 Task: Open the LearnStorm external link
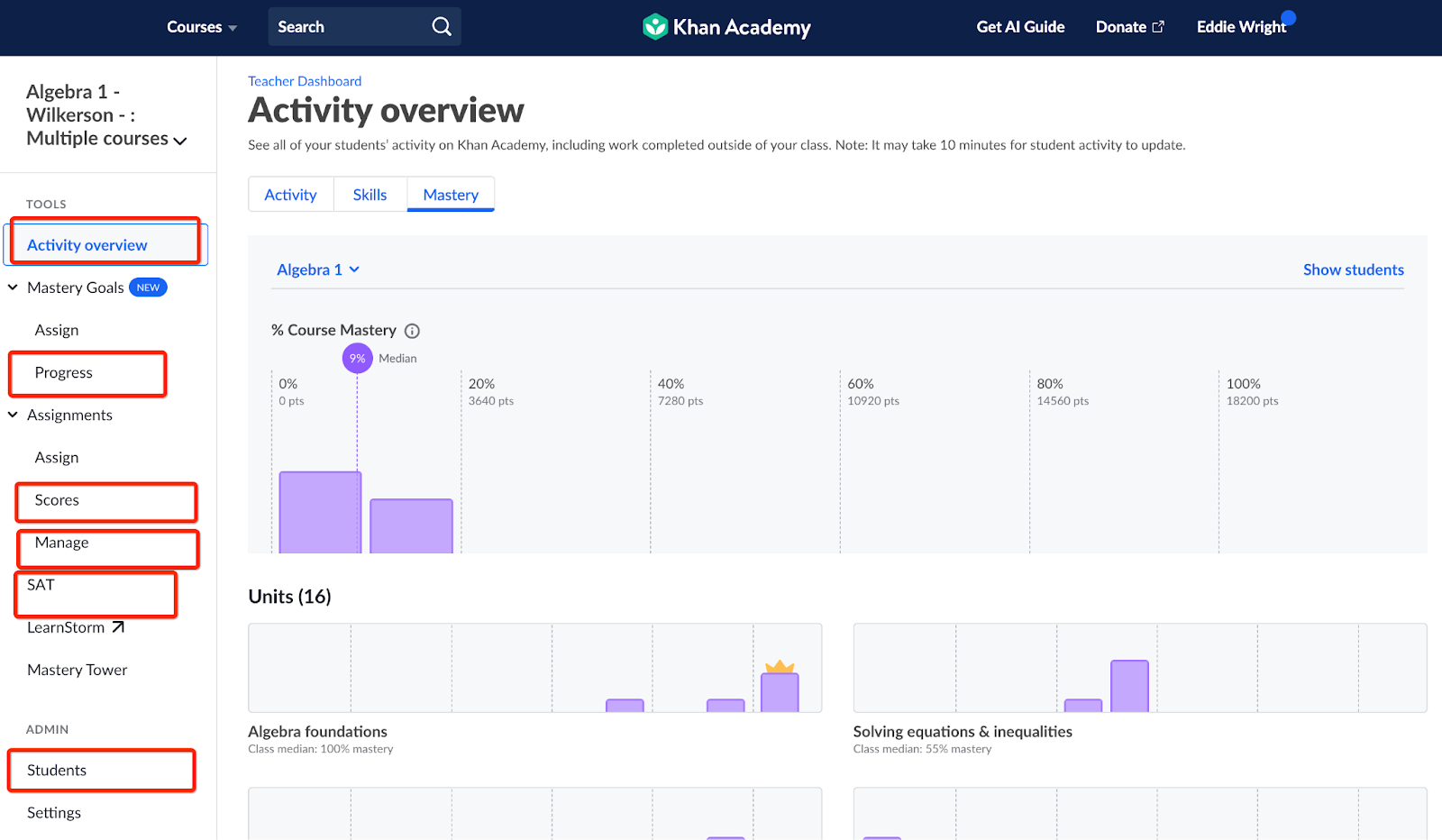(76, 627)
